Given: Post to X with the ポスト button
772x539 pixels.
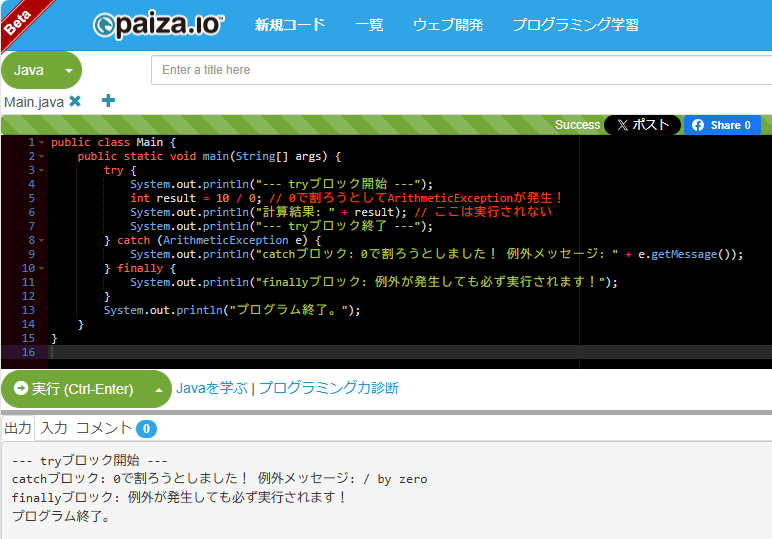Looking at the screenshot, I should tap(642, 125).
